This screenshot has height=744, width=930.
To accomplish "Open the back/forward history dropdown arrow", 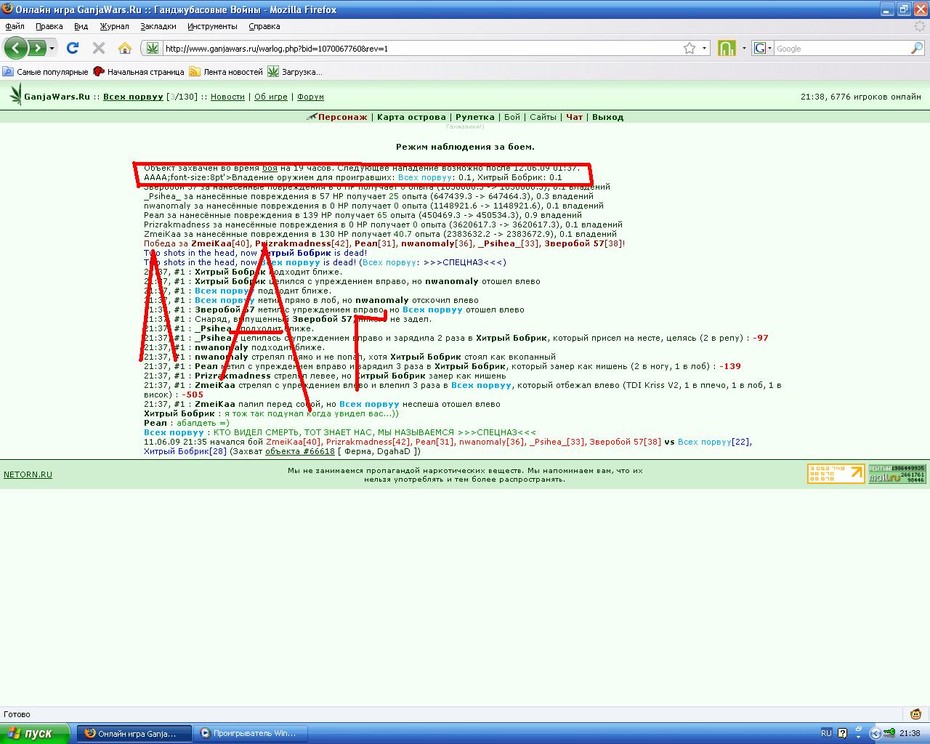I will point(52,48).
